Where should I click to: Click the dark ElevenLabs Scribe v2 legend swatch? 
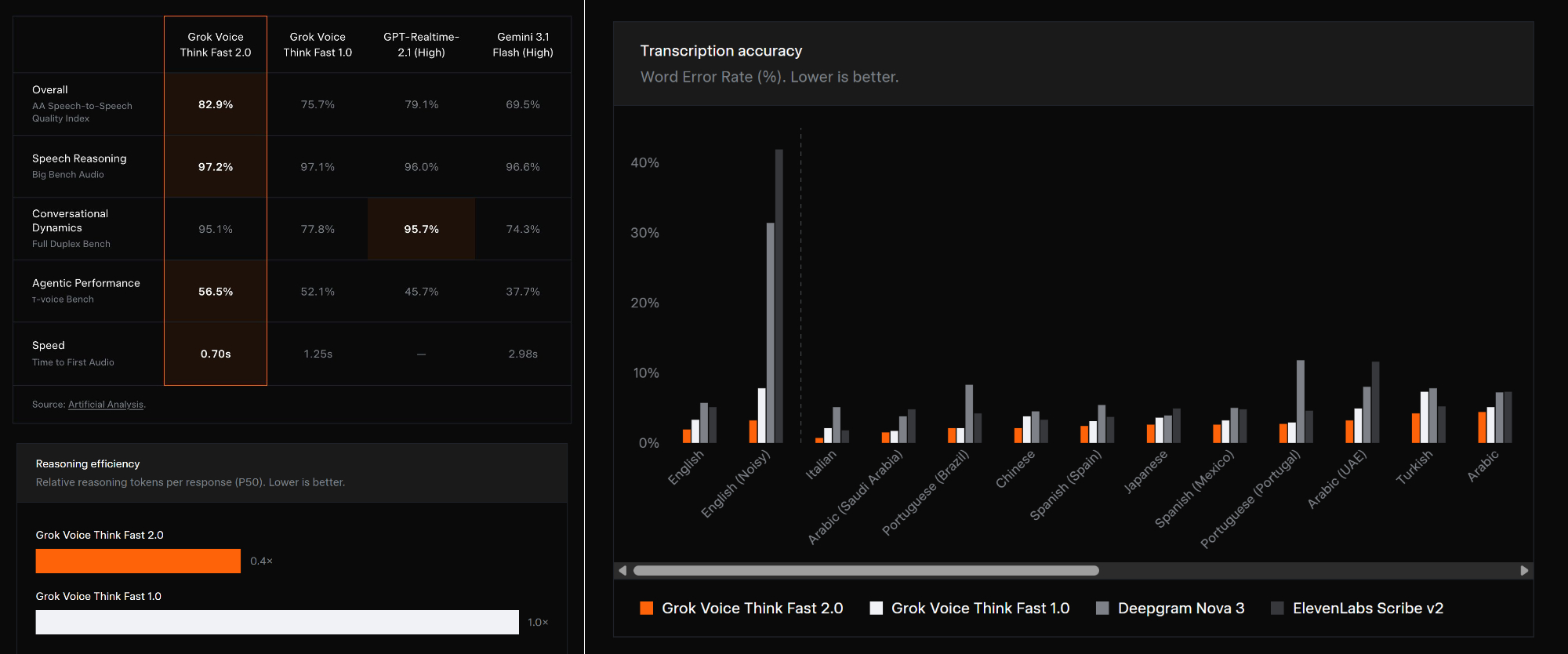coord(1277,609)
